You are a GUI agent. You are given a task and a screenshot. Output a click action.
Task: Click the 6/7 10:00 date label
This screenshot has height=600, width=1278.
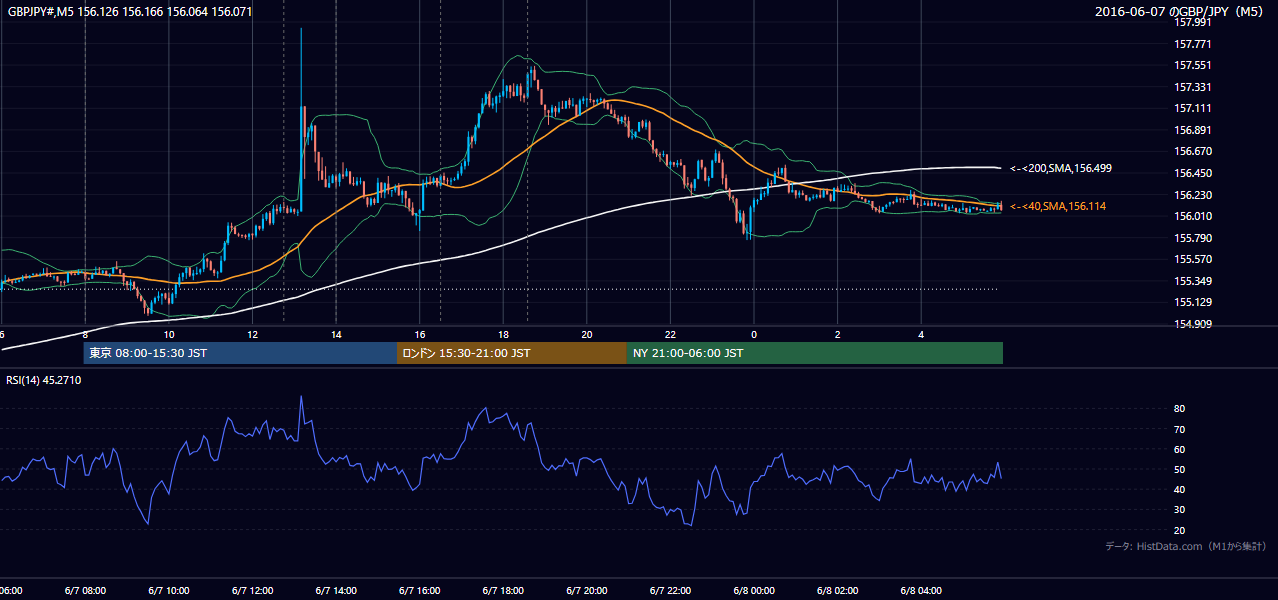pyautogui.click(x=169, y=591)
